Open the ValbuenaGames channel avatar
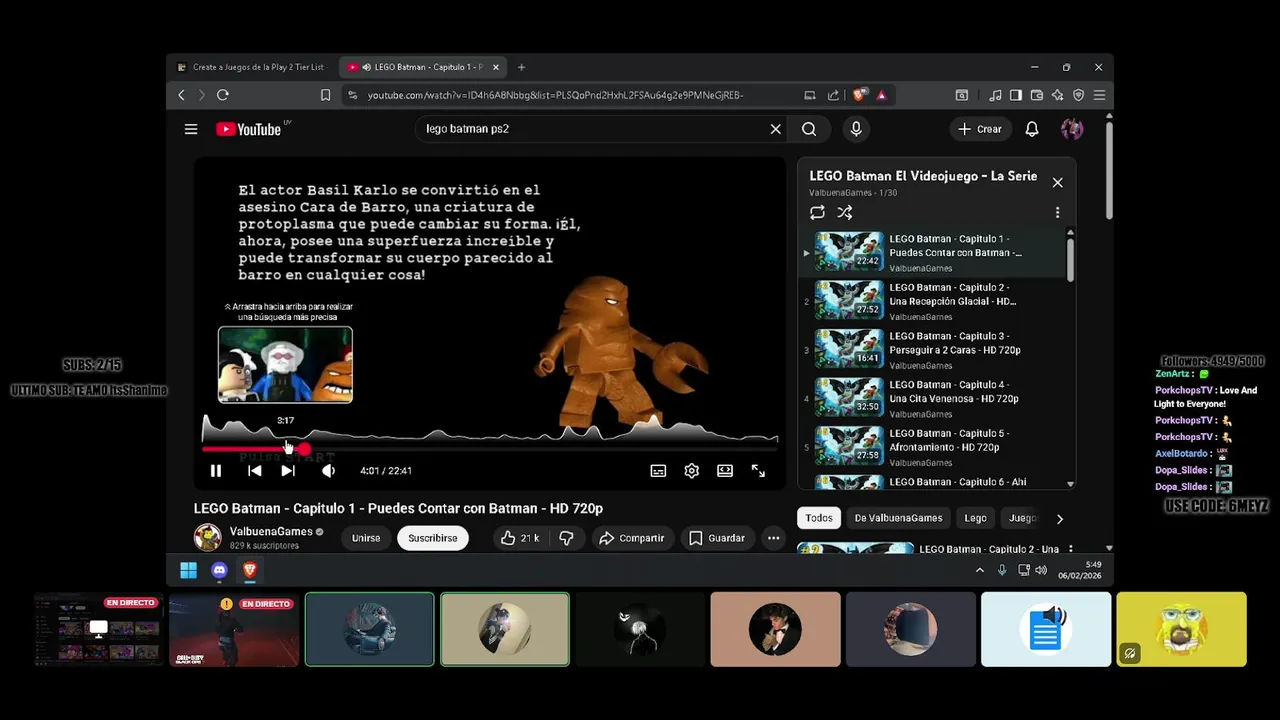The height and width of the screenshot is (720, 1280). (208, 538)
